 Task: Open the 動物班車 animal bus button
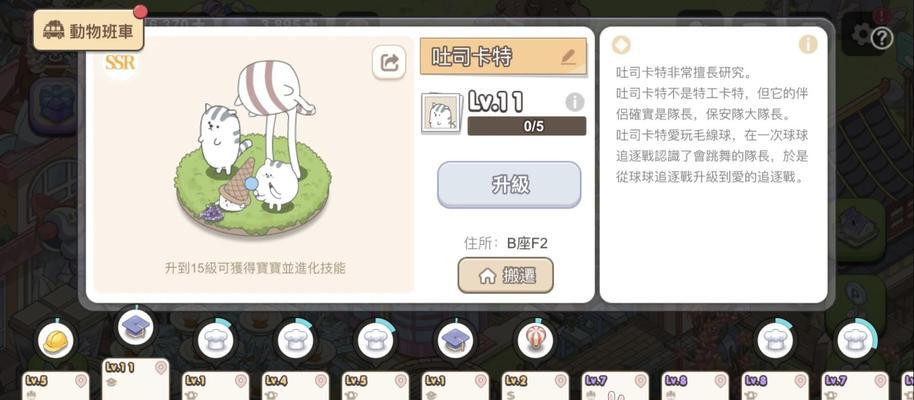tap(89, 30)
